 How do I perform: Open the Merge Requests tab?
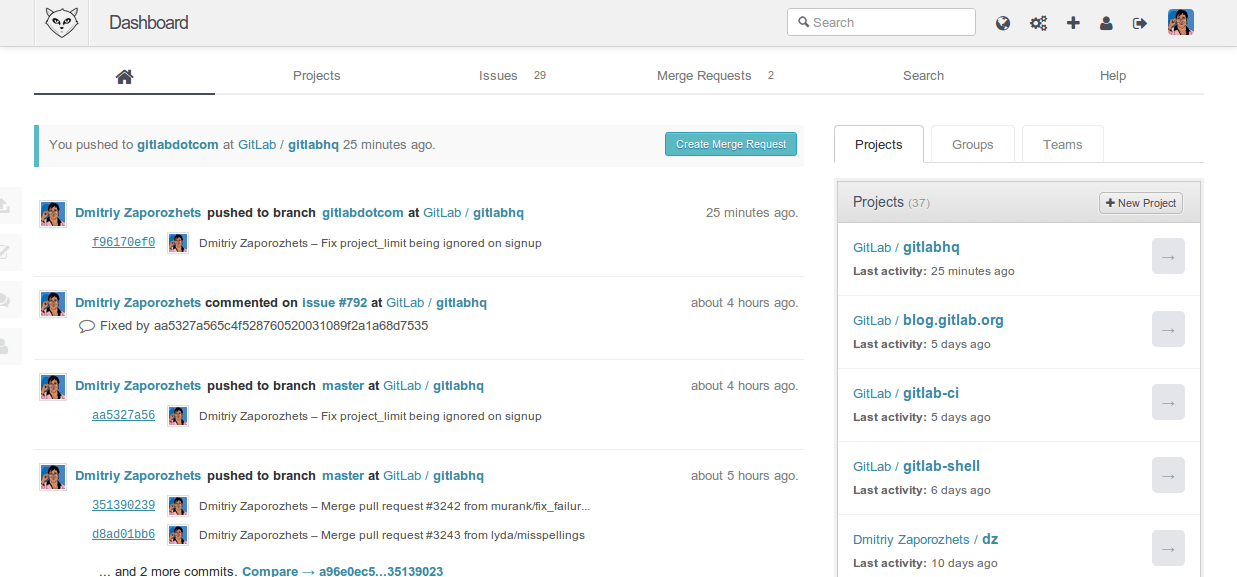704,75
